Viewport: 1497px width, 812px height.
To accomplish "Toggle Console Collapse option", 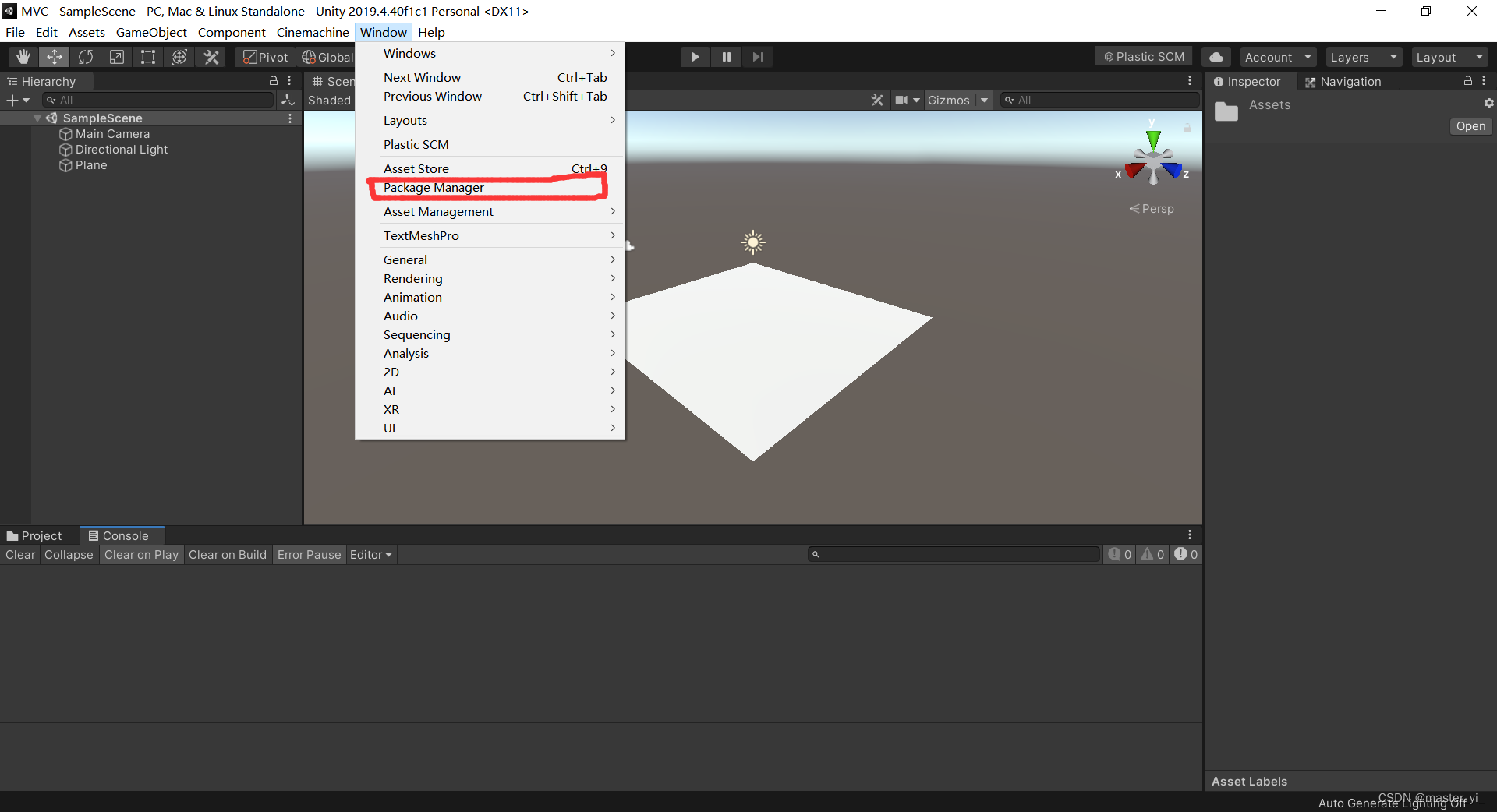I will 69,555.
